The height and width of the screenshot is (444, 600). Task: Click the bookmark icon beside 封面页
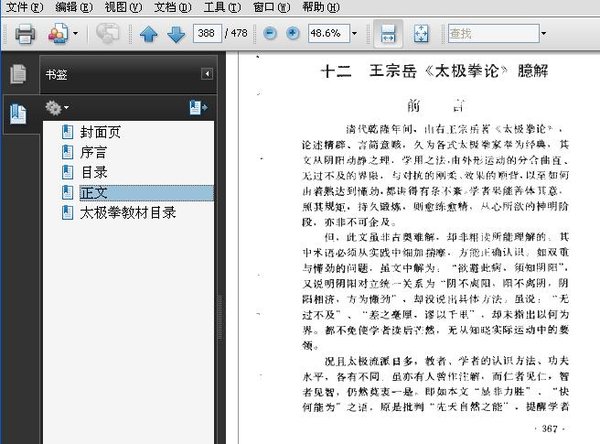tap(67, 132)
